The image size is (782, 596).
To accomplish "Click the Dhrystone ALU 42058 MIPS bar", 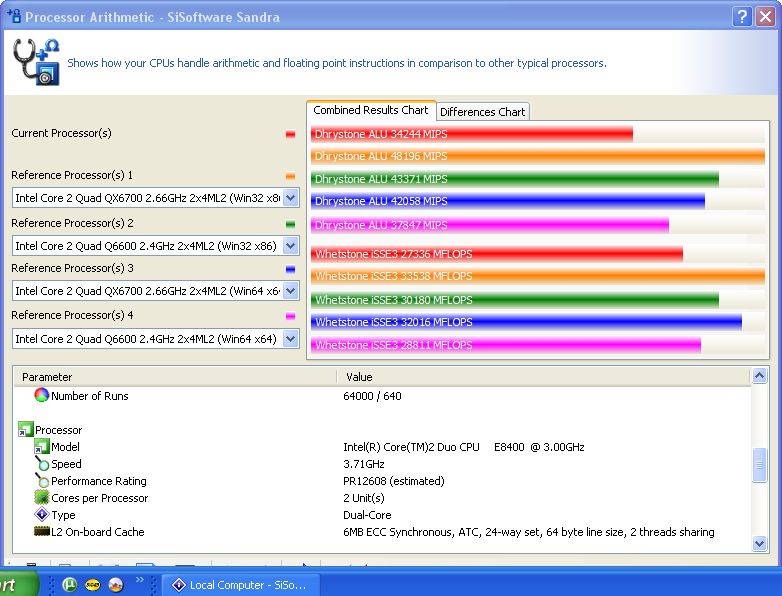I will 508,201.
